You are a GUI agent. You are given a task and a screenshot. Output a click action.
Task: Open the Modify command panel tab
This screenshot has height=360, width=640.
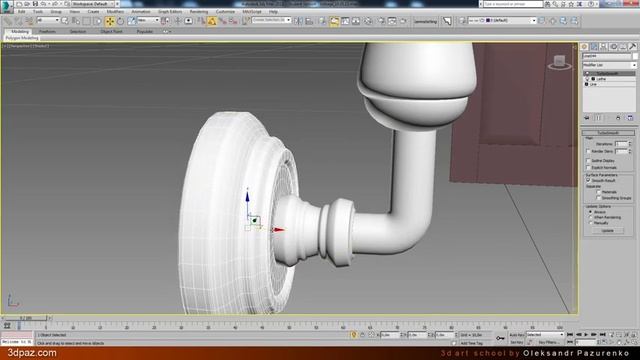[594, 47]
